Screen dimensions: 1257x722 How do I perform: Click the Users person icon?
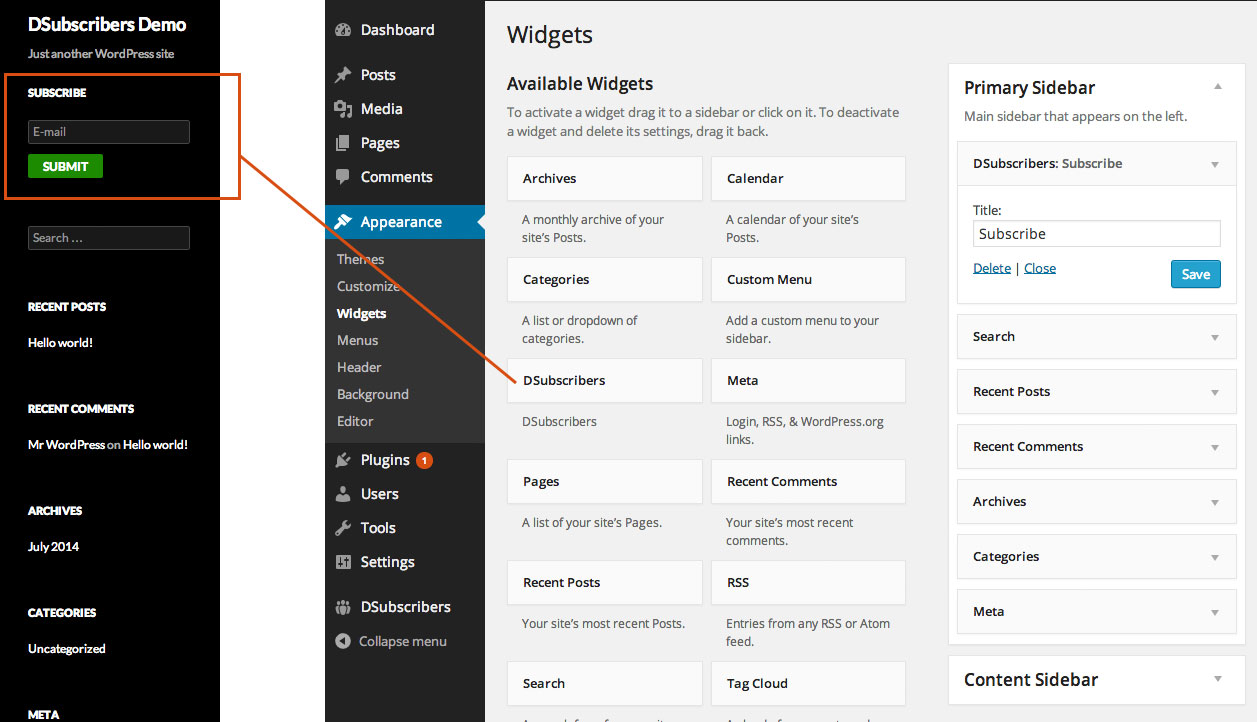pos(343,494)
